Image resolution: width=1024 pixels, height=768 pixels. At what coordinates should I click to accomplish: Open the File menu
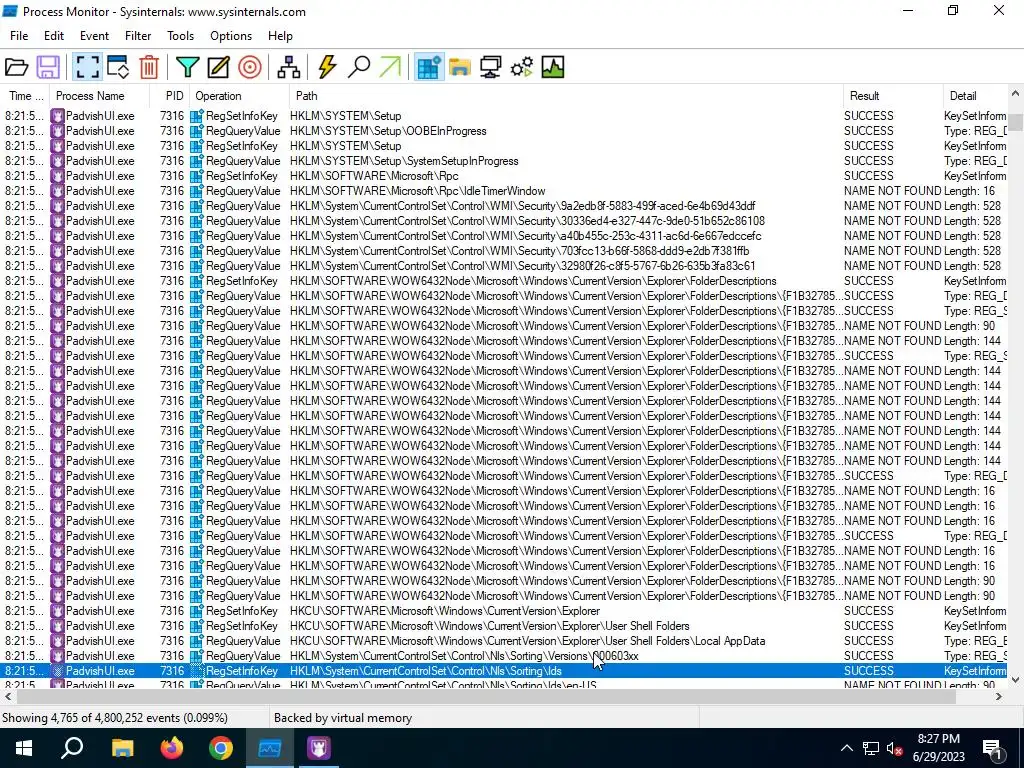[x=19, y=36]
